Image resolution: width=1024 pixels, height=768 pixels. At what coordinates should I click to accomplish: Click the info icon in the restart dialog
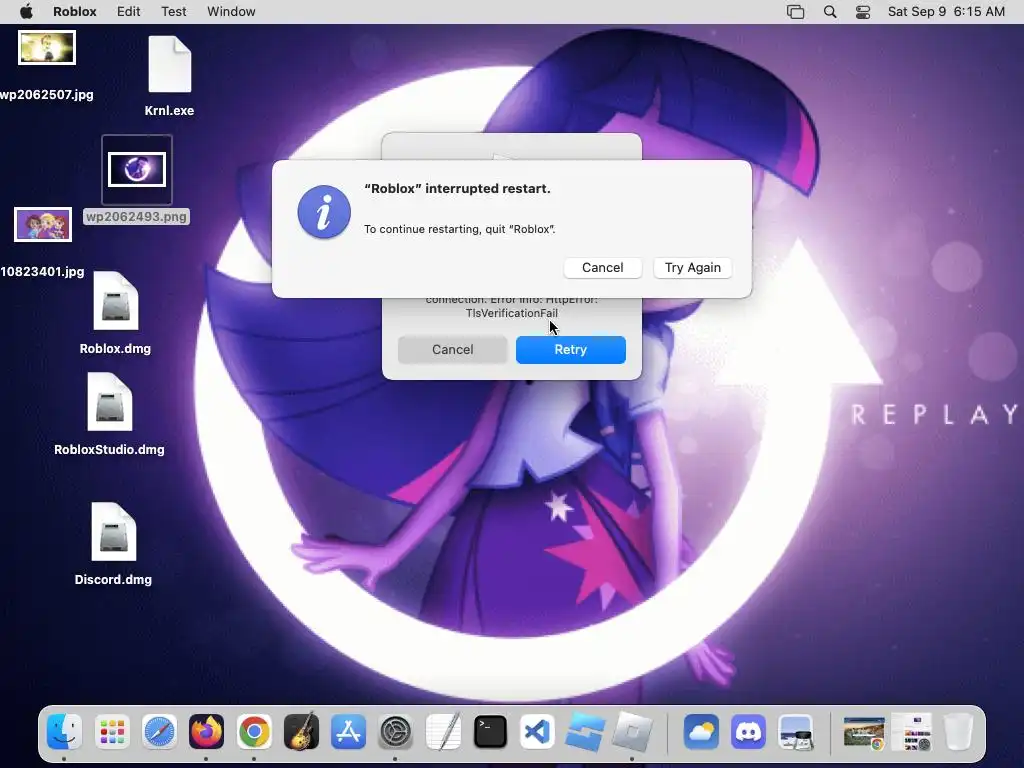pos(324,212)
